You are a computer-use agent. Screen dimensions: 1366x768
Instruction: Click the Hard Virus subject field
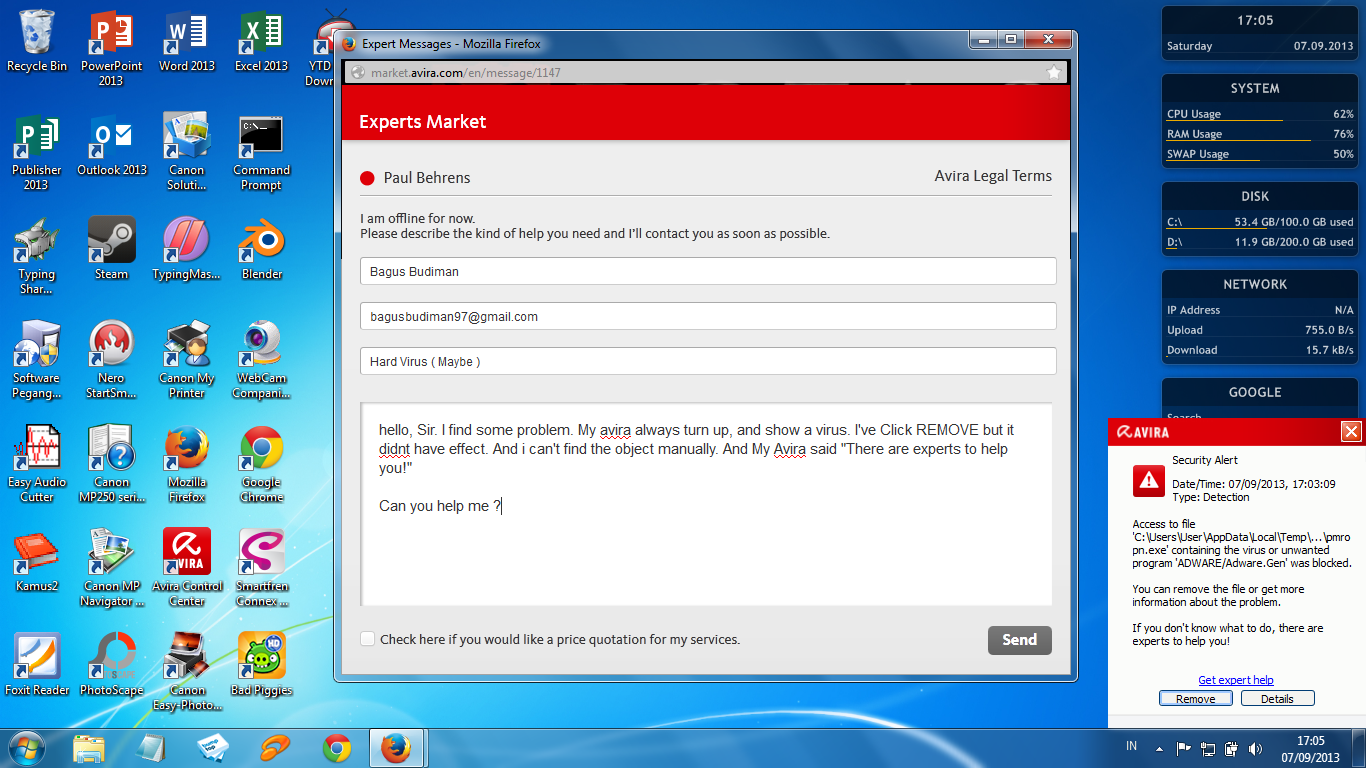[x=708, y=361]
